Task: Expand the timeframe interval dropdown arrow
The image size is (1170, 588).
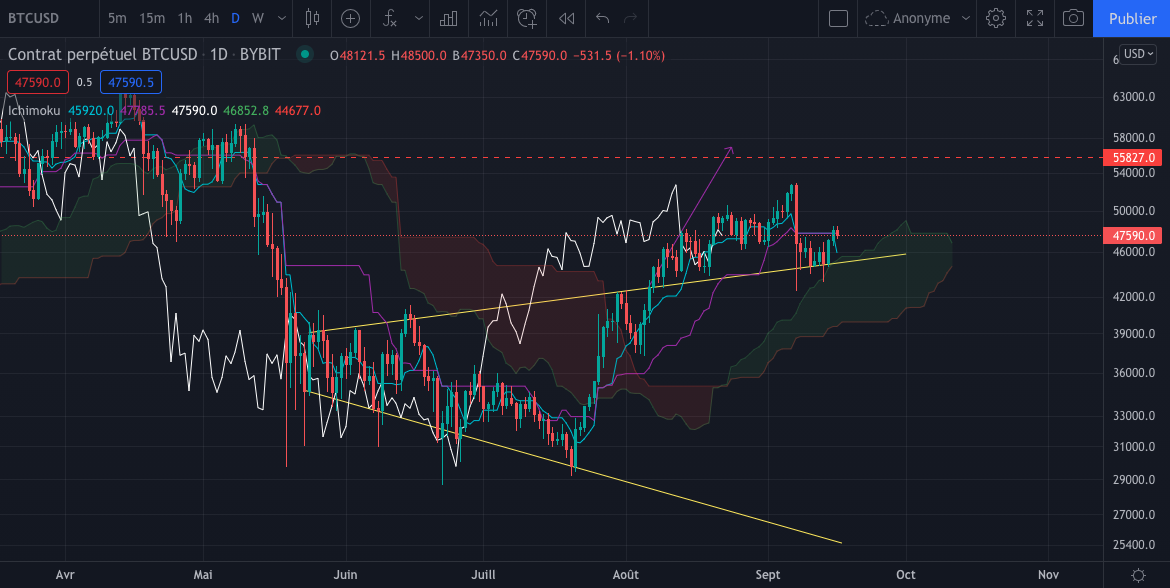Action: [281, 18]
